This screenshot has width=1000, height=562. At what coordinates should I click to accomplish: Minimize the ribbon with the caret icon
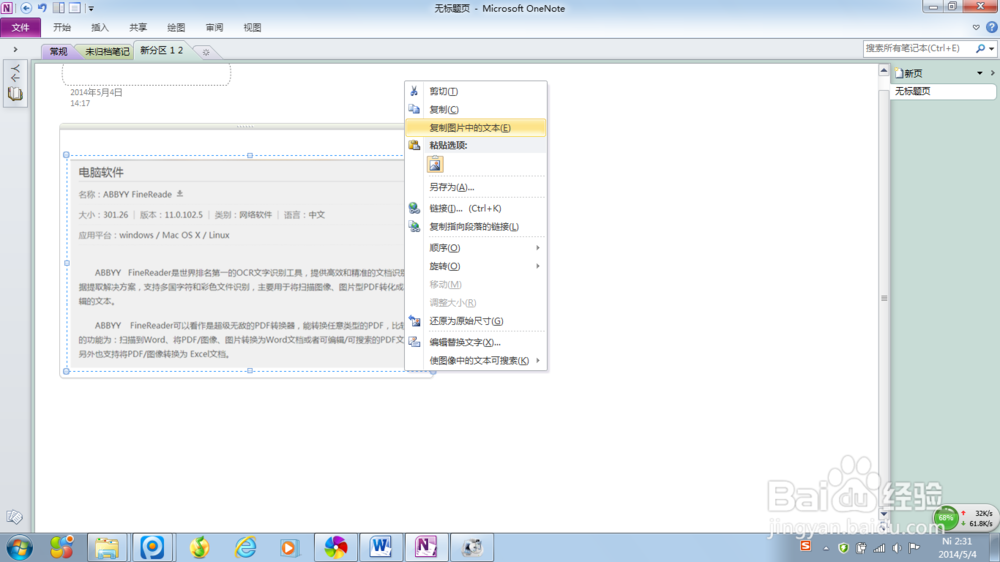coord(976,27)
